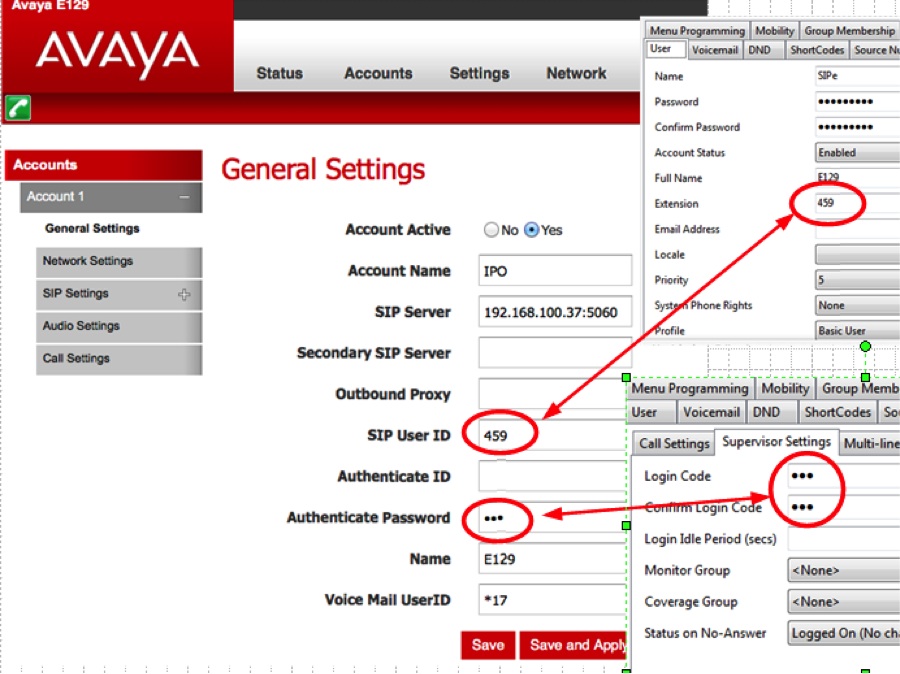Select No for Account Active

click(x=491, y=230)
